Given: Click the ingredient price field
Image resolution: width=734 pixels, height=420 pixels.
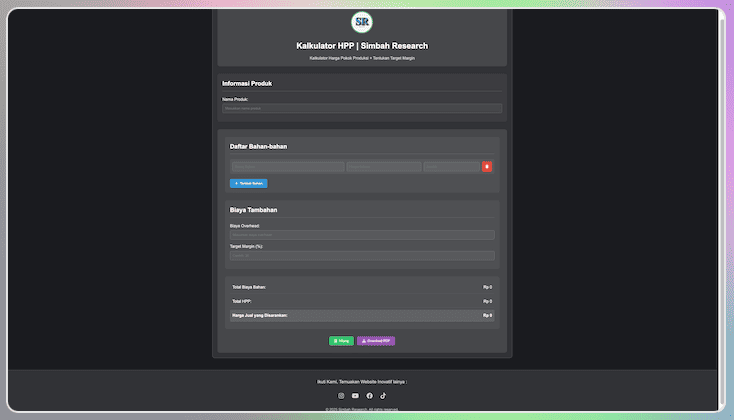Looking at the screenshot, I should (x=384, y=167).
